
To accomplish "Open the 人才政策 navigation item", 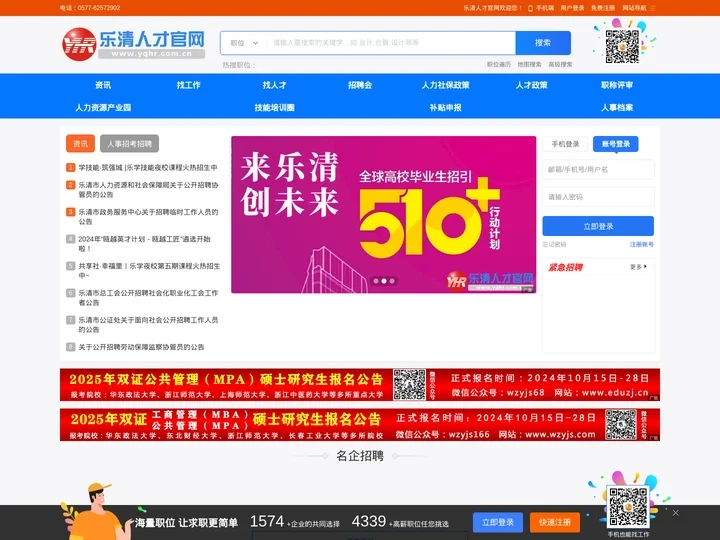I will coord(531,85).
